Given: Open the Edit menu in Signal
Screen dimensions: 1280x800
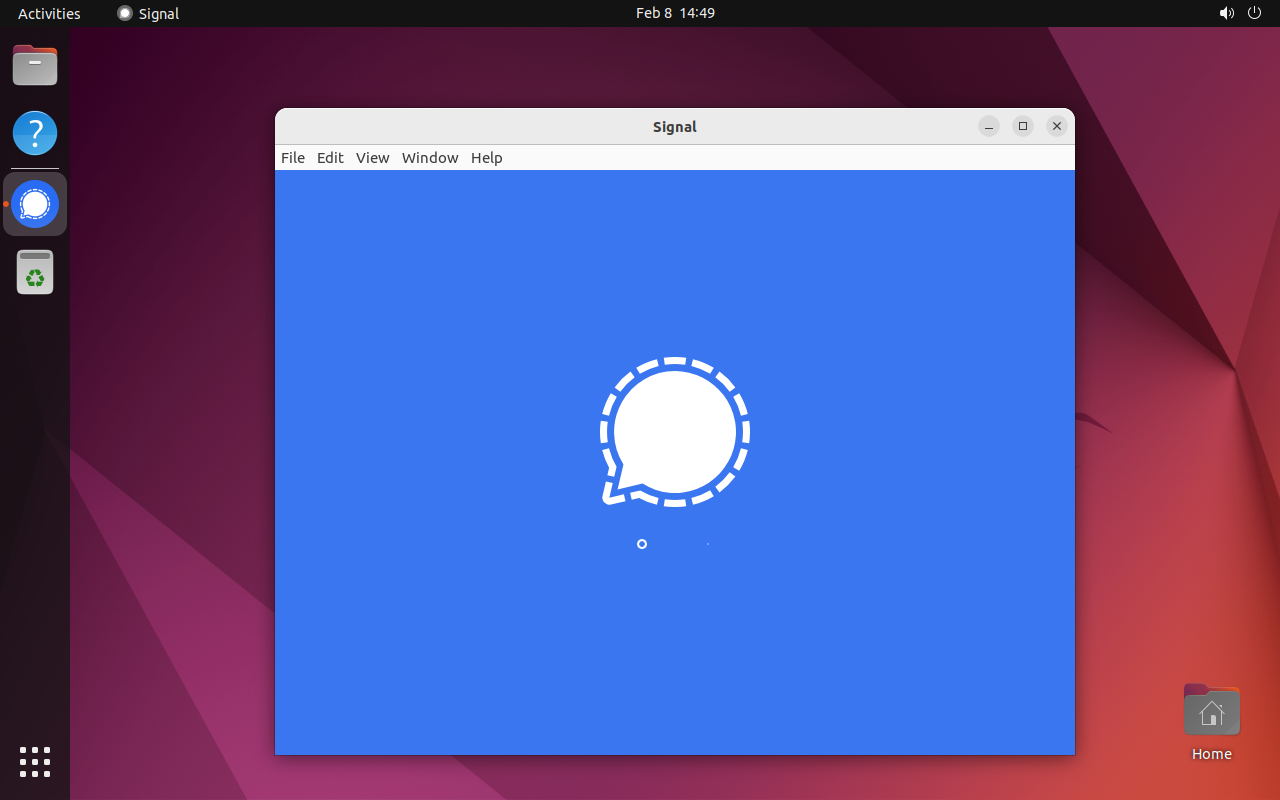Looking at the screenshot, I should point(330,158).
